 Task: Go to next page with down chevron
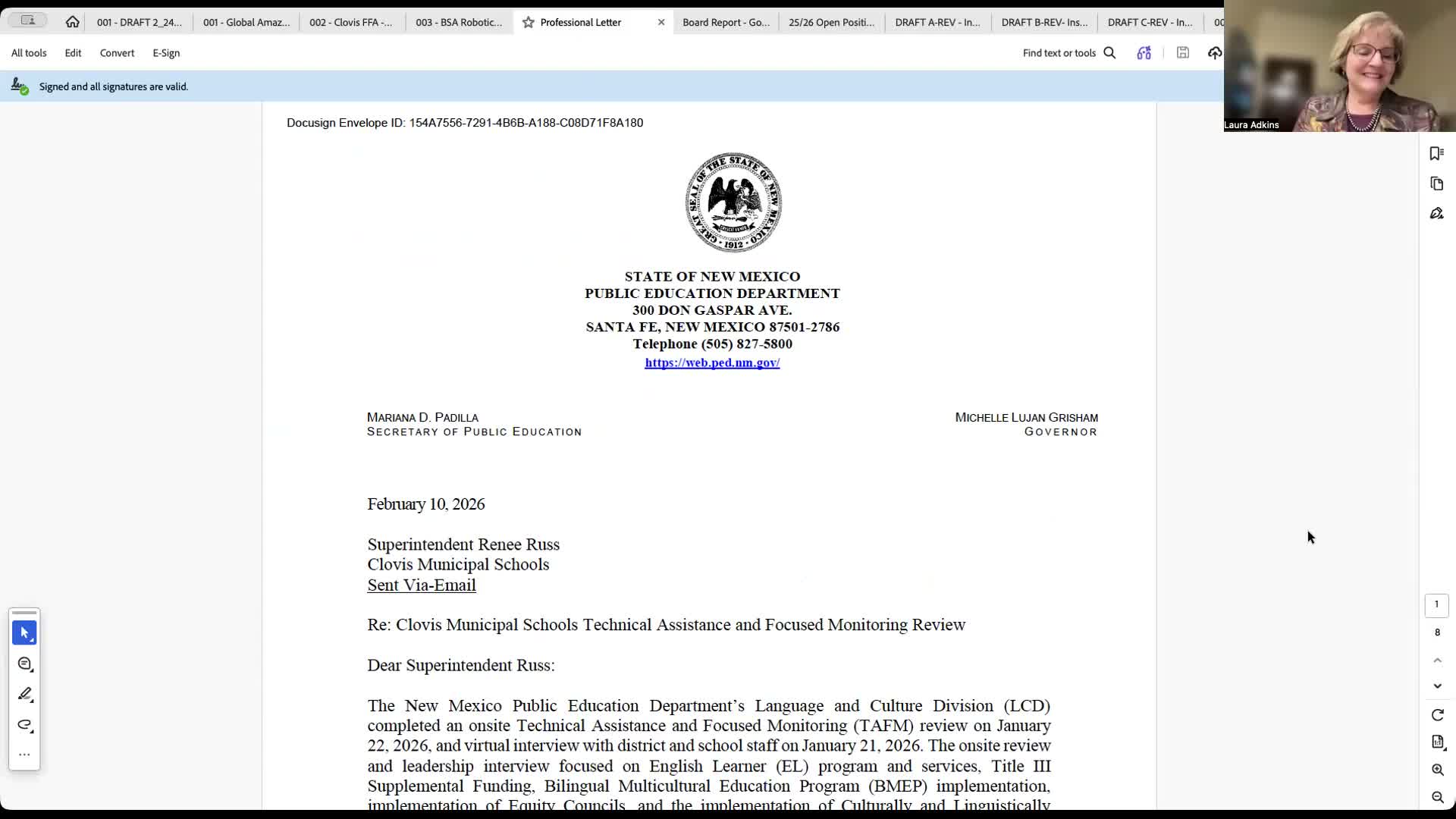(x=1437, y=686)
